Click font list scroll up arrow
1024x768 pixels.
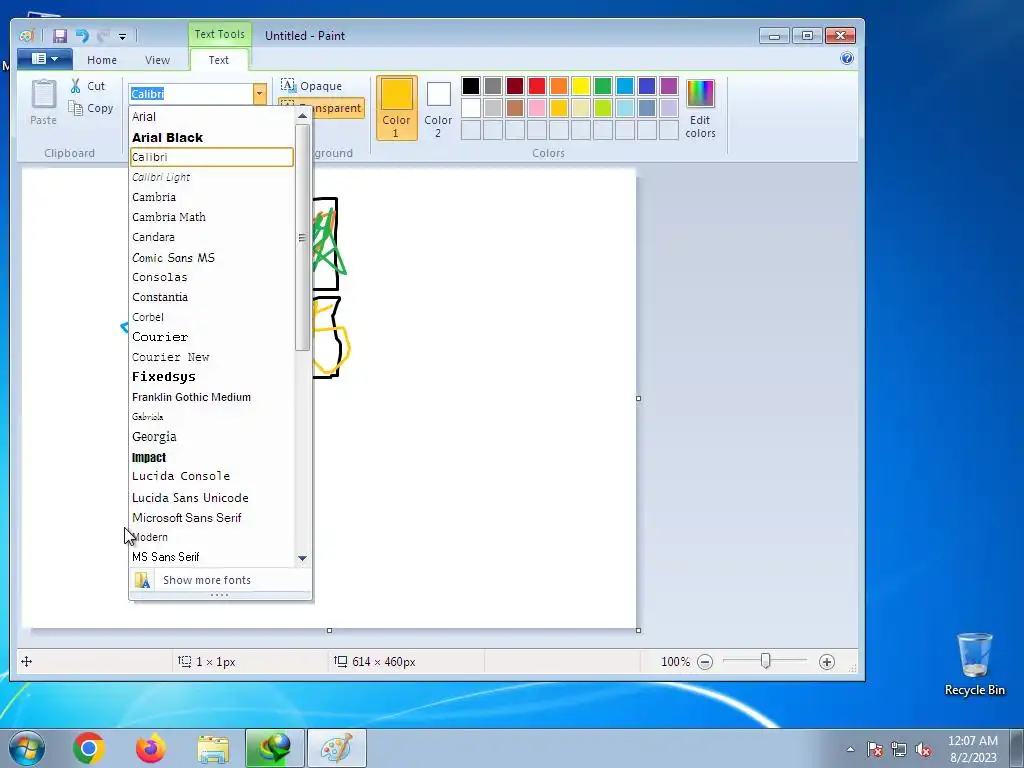[302, 116]
